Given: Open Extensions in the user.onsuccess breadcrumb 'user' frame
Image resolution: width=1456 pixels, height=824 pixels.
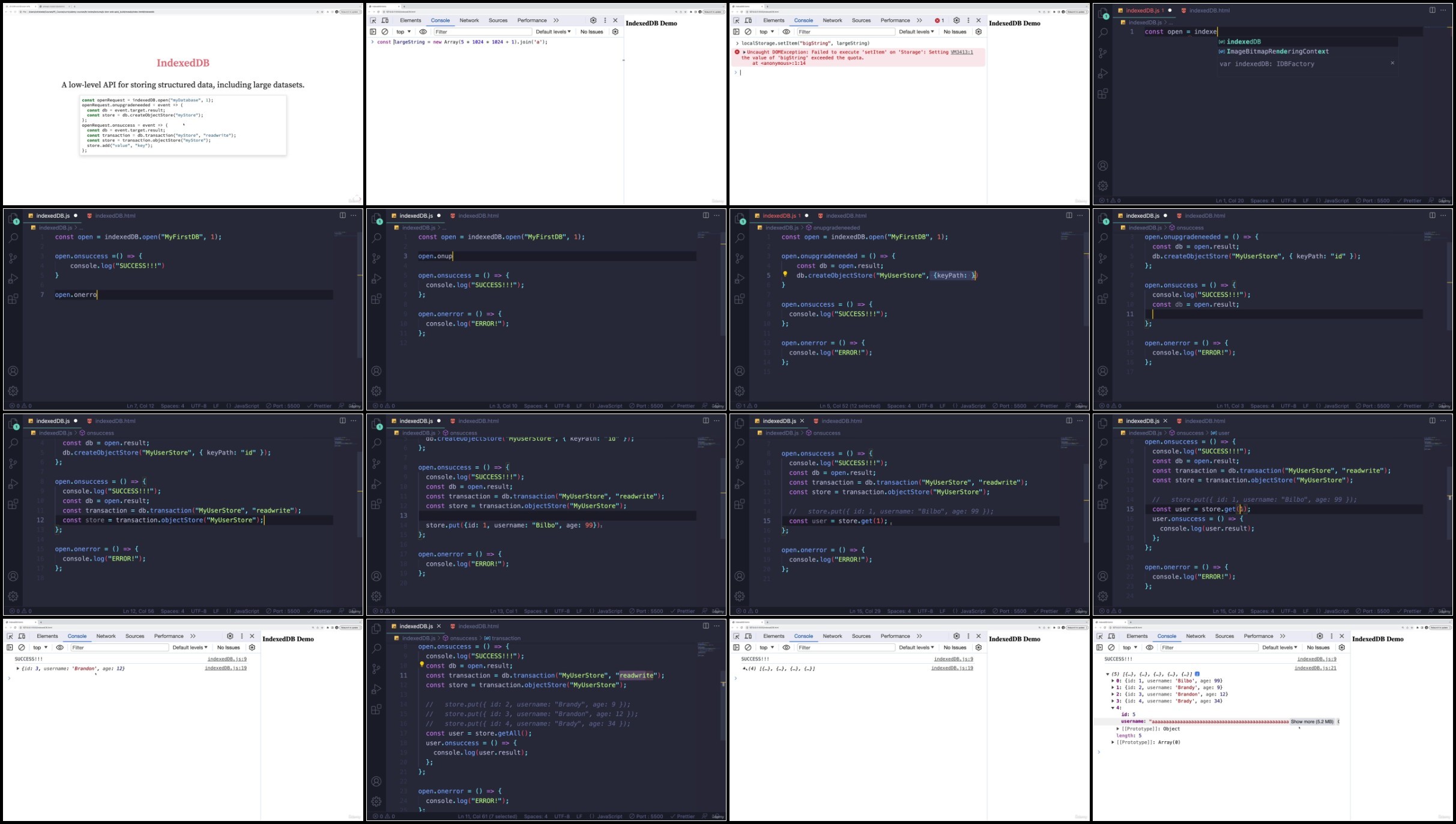Looking at the screenshot, I should [1103, 504].
